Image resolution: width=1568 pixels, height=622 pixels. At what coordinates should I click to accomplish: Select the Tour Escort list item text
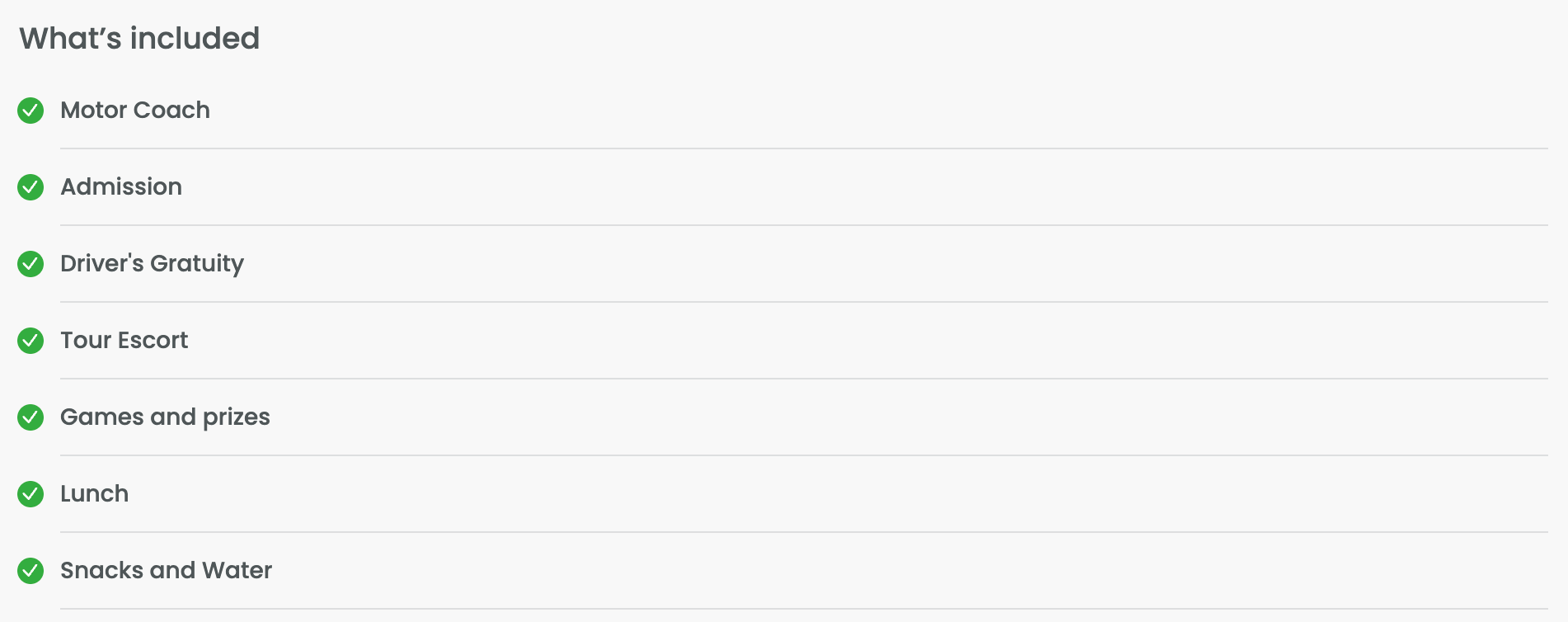[x=124, y=341]
